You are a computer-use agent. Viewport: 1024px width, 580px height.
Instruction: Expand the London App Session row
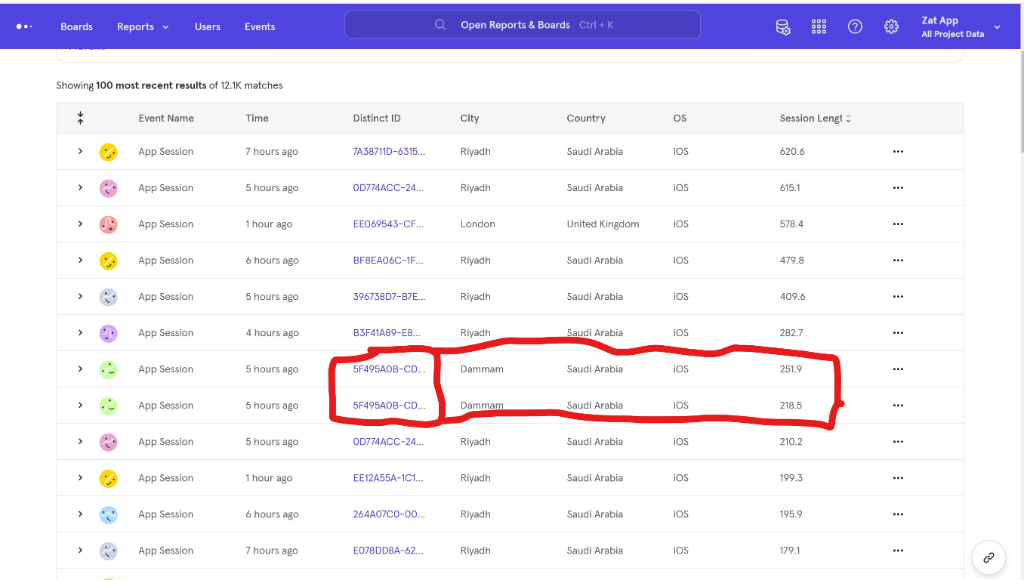tap(80, 224)
